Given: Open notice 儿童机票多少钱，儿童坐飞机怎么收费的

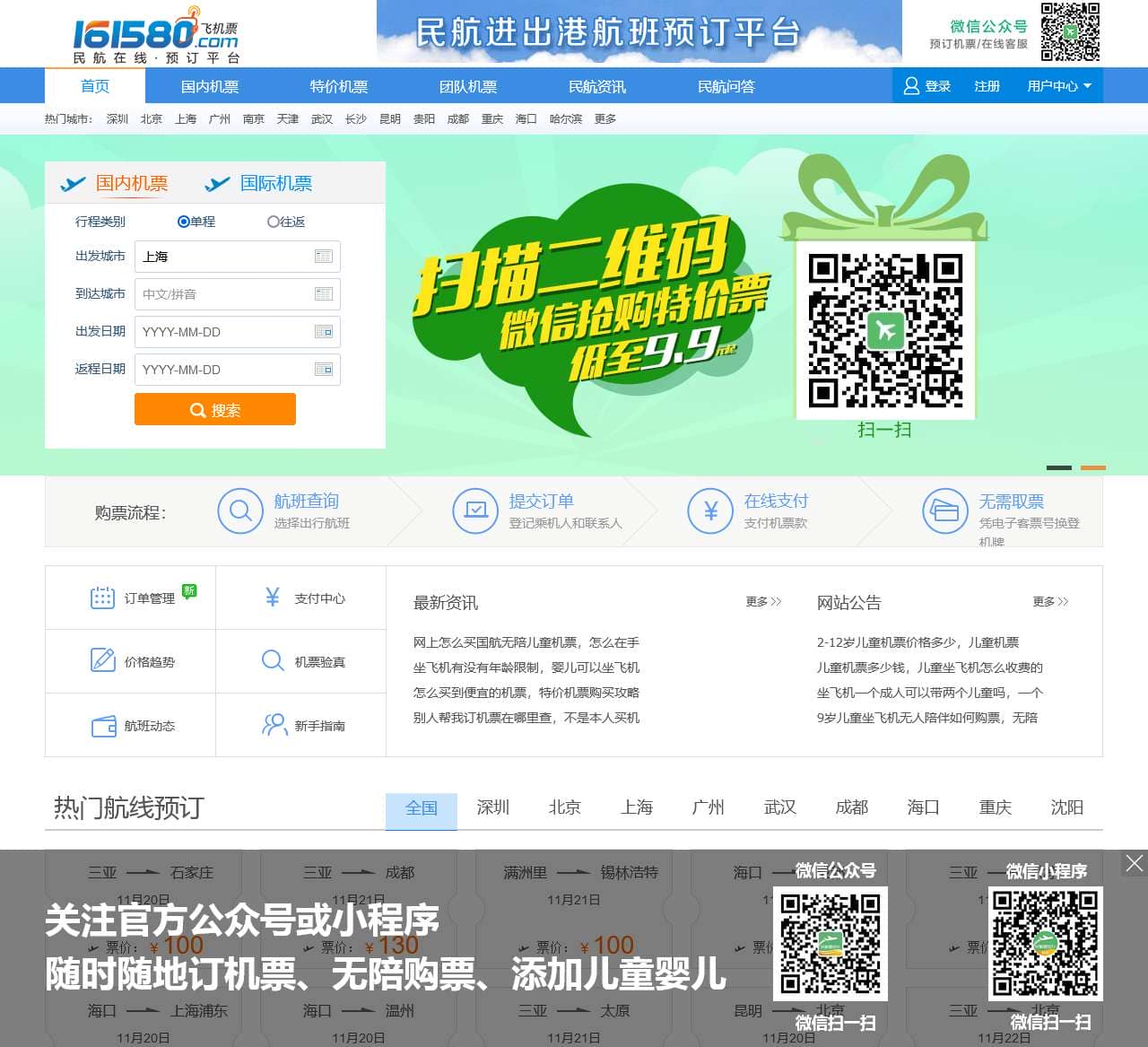Looking at the screenshot, I should tap(930, 667).
